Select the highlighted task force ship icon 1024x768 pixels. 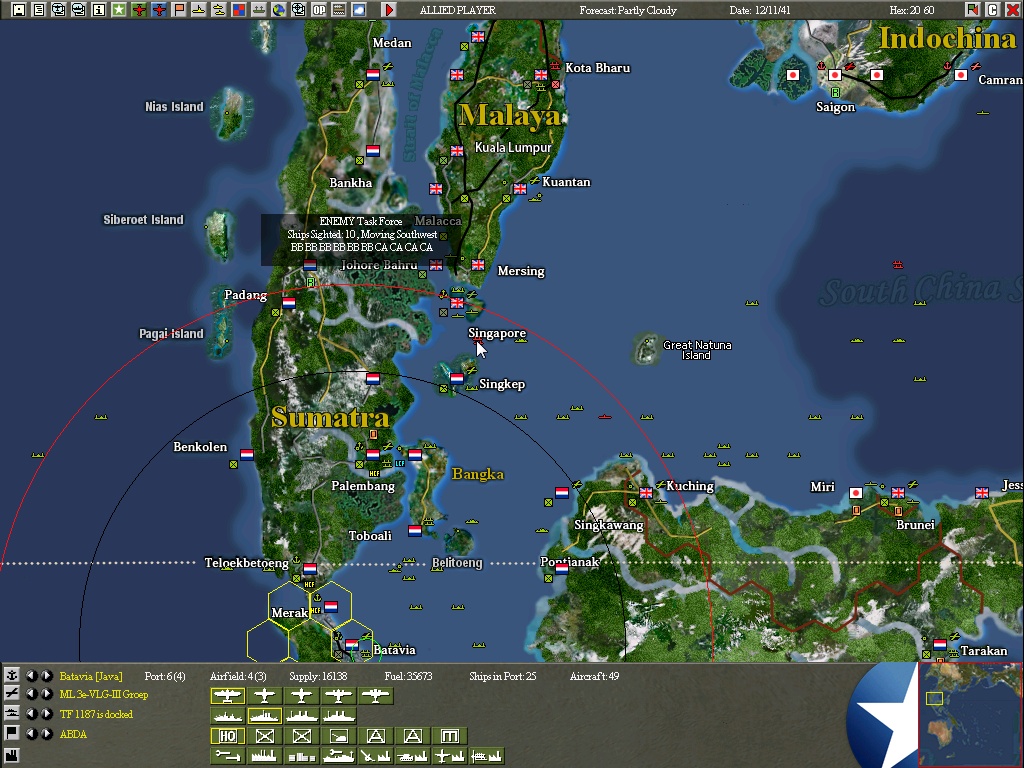pyautogui.click(x=264, y=716)
